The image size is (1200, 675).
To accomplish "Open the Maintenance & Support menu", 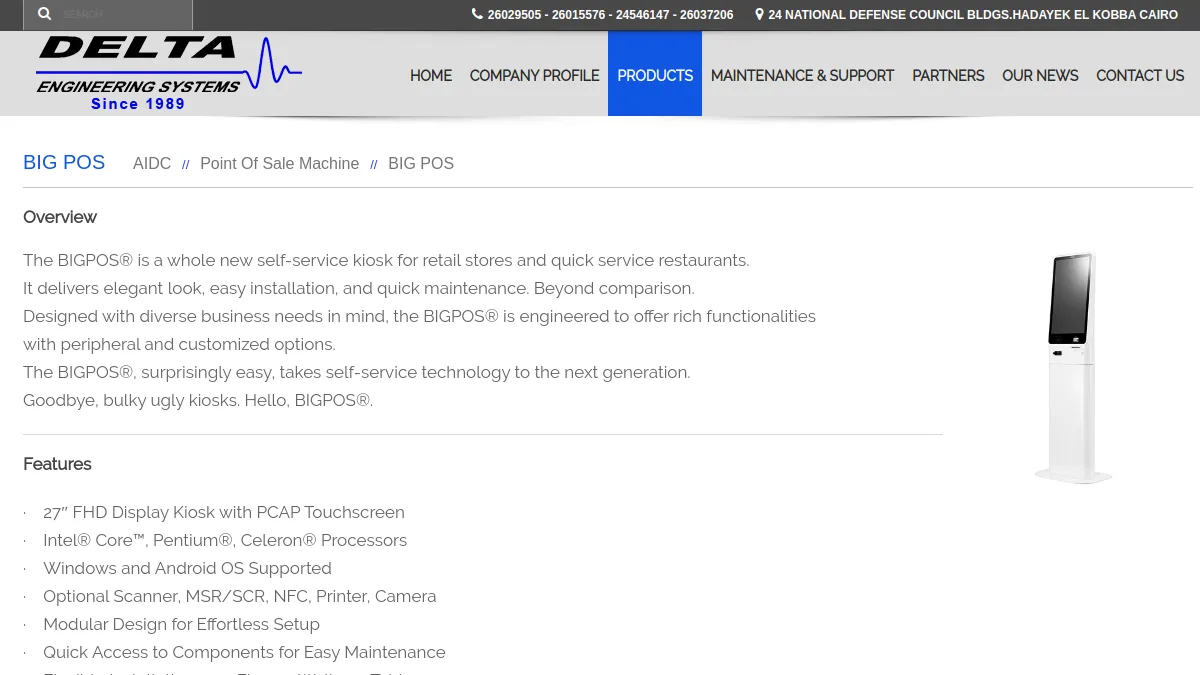I will pos(802,75).
